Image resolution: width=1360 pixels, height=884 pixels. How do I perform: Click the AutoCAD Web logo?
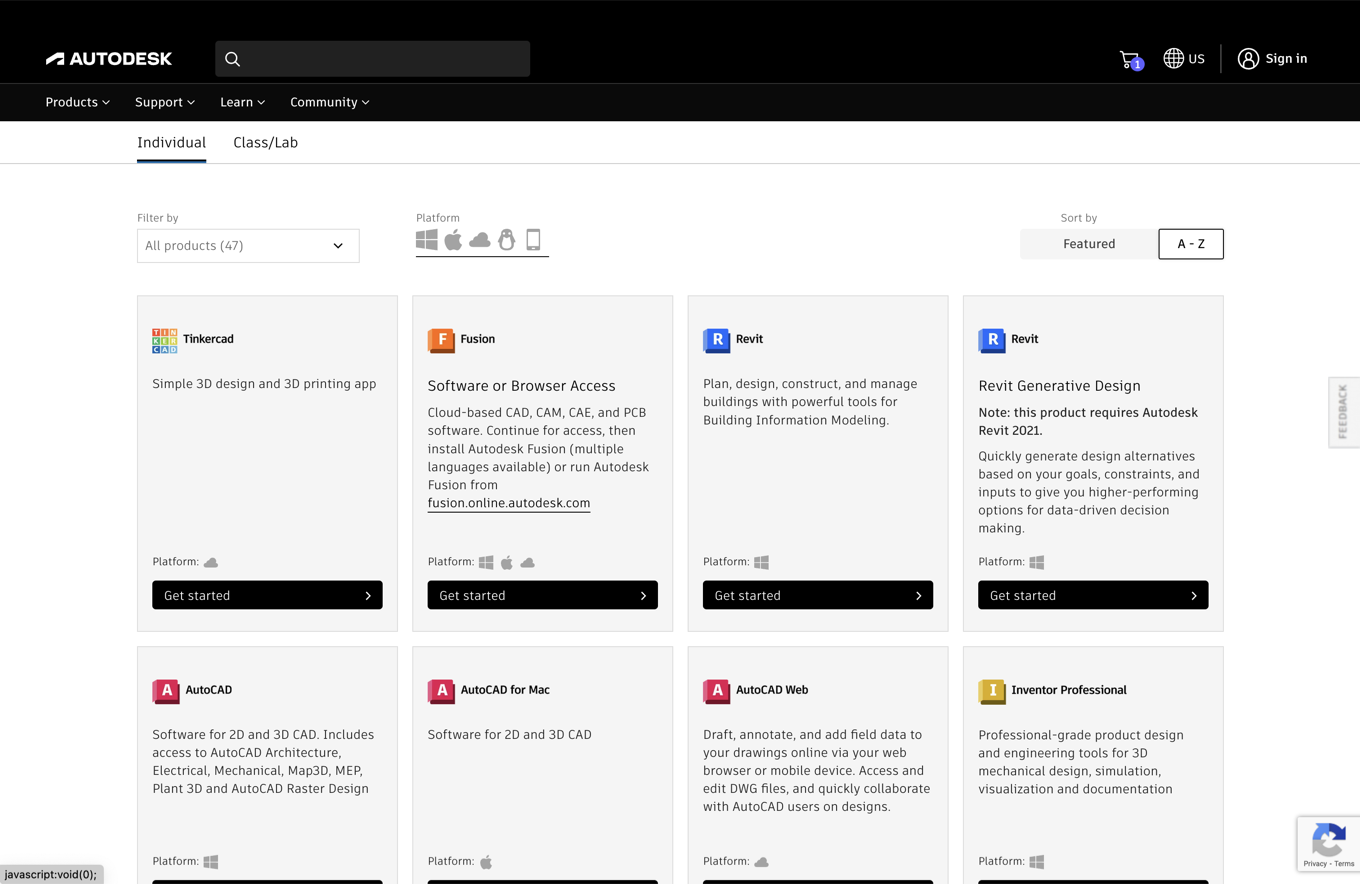(716, 690)
